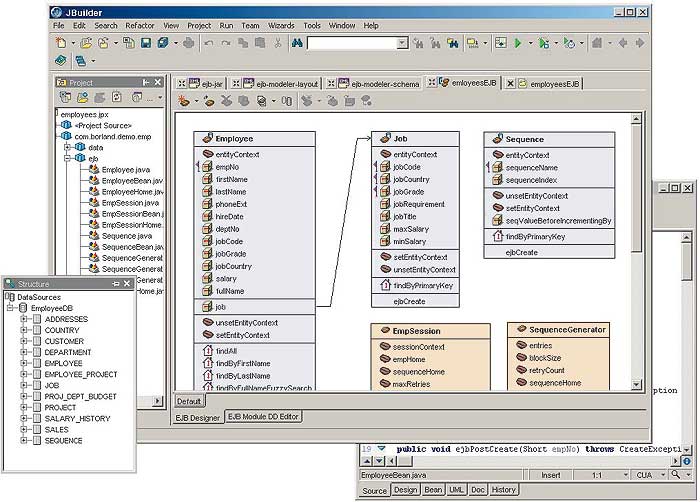The image size is (700, 502).
Task: Click the Save All toolbar icon
Action: (x=163, y=43)
